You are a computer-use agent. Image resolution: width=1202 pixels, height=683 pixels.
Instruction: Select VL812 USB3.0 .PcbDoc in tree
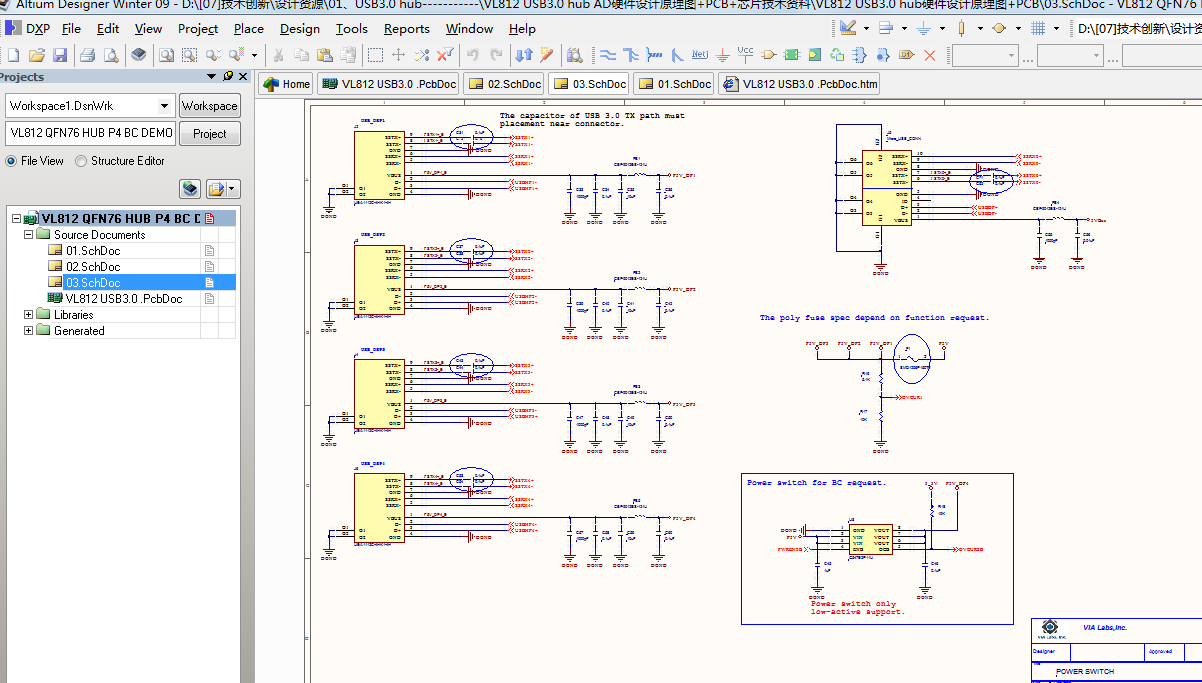point(124,298)
